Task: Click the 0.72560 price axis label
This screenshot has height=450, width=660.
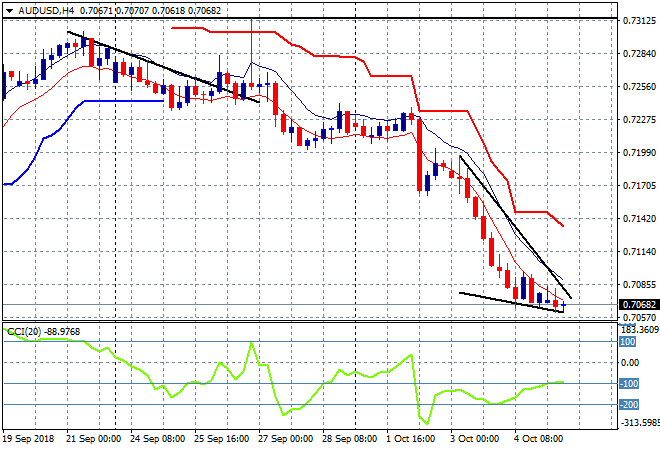Action: point(639,86)
